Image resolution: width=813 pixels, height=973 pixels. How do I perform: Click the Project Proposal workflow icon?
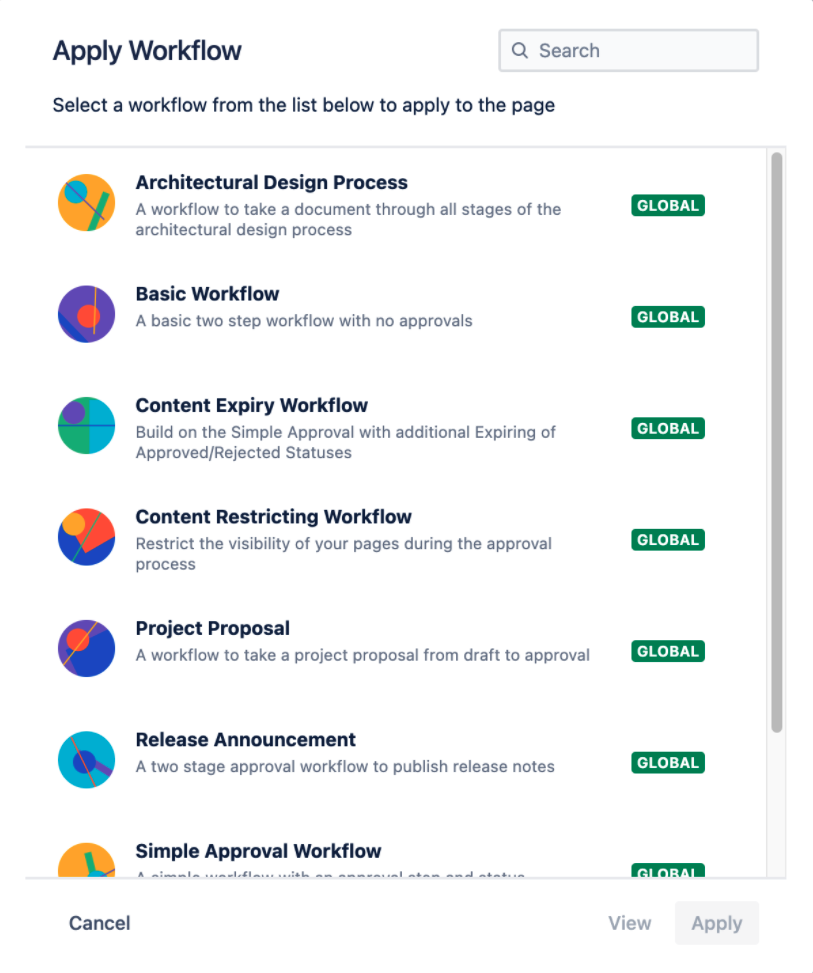(x=86, y=648)
